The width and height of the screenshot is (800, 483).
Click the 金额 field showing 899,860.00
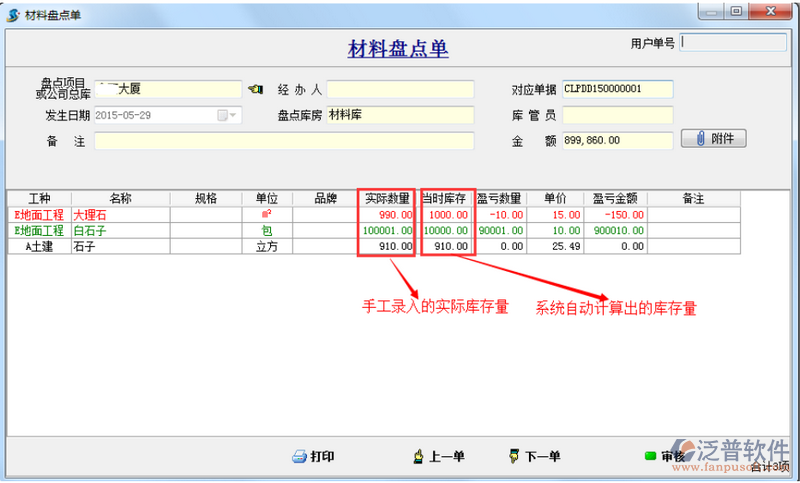tap(617, 141)
